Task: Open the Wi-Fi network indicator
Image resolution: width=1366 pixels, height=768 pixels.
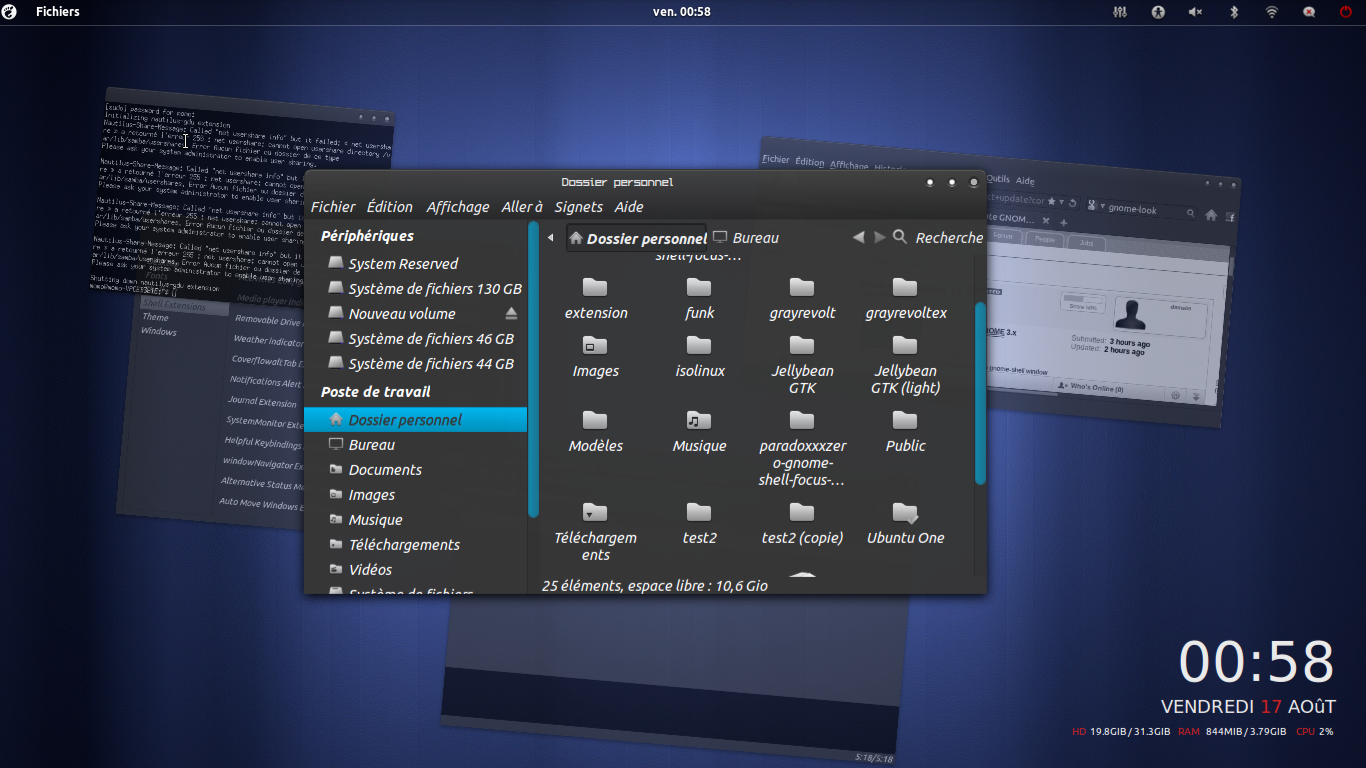Action: tap(1272, 12)
